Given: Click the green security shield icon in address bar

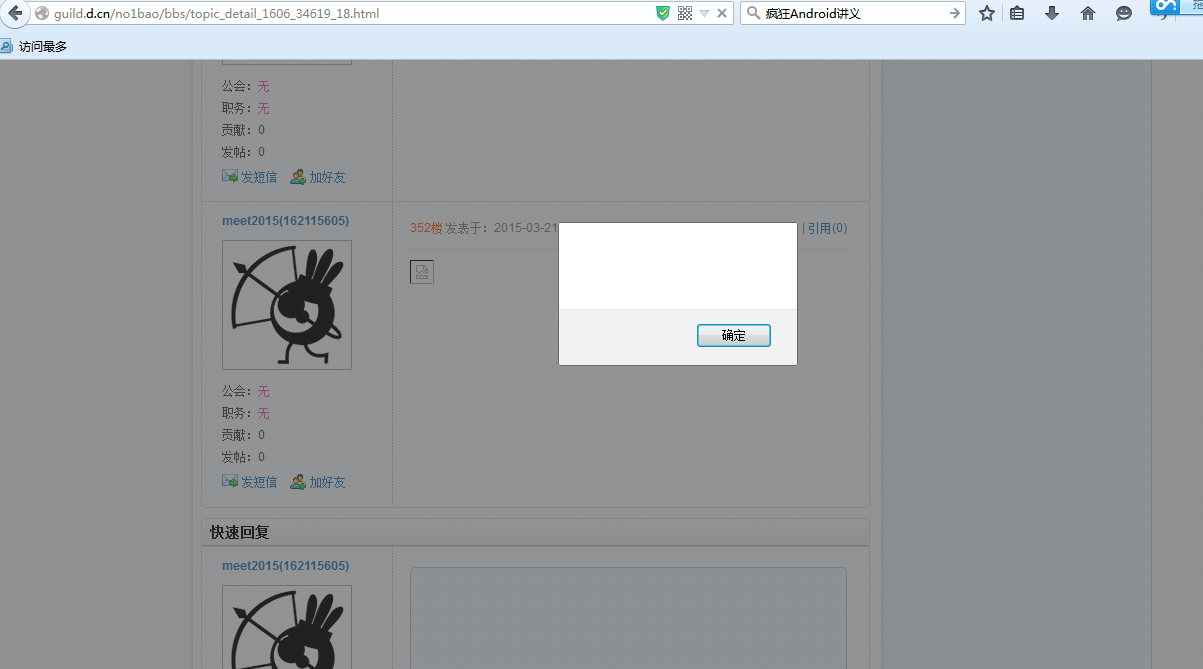Looking at the screenshot, I should tap(663, 13).
